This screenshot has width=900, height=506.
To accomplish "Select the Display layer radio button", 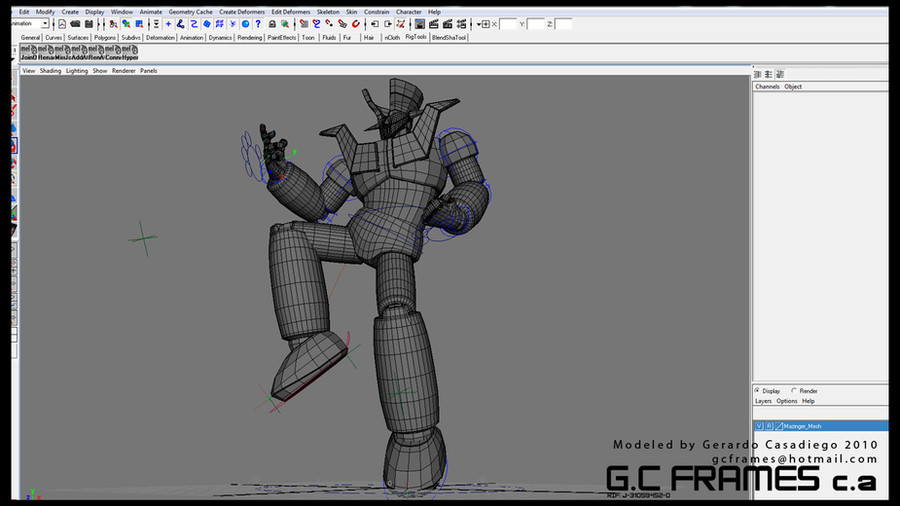I will click(757, 391).
